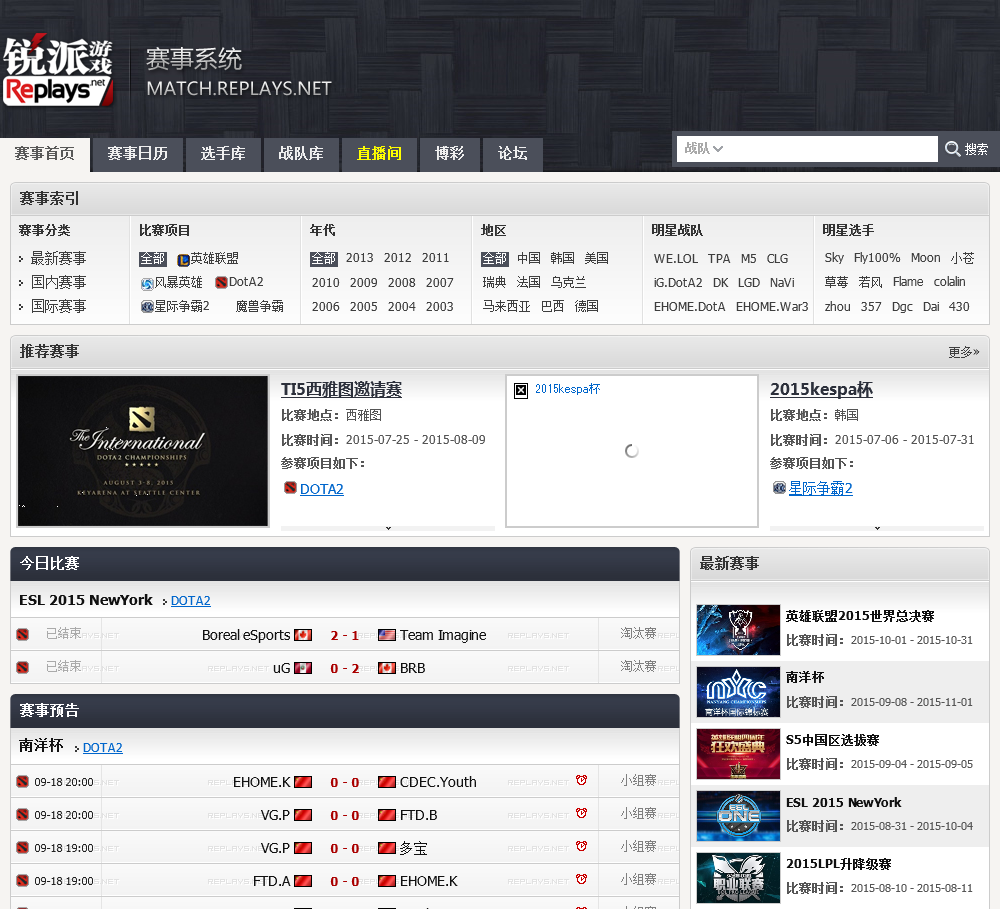This screenshot has width=1000, height=909.
Task: Open the S5中国区选拔赛 thumbnail
Action: coord(738,754)
